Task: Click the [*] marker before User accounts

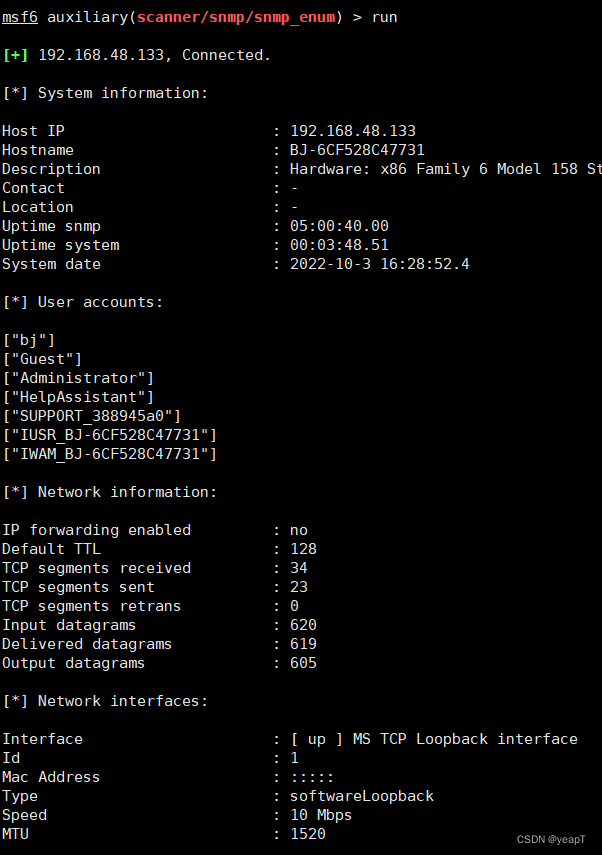Action: pos(15,302)
